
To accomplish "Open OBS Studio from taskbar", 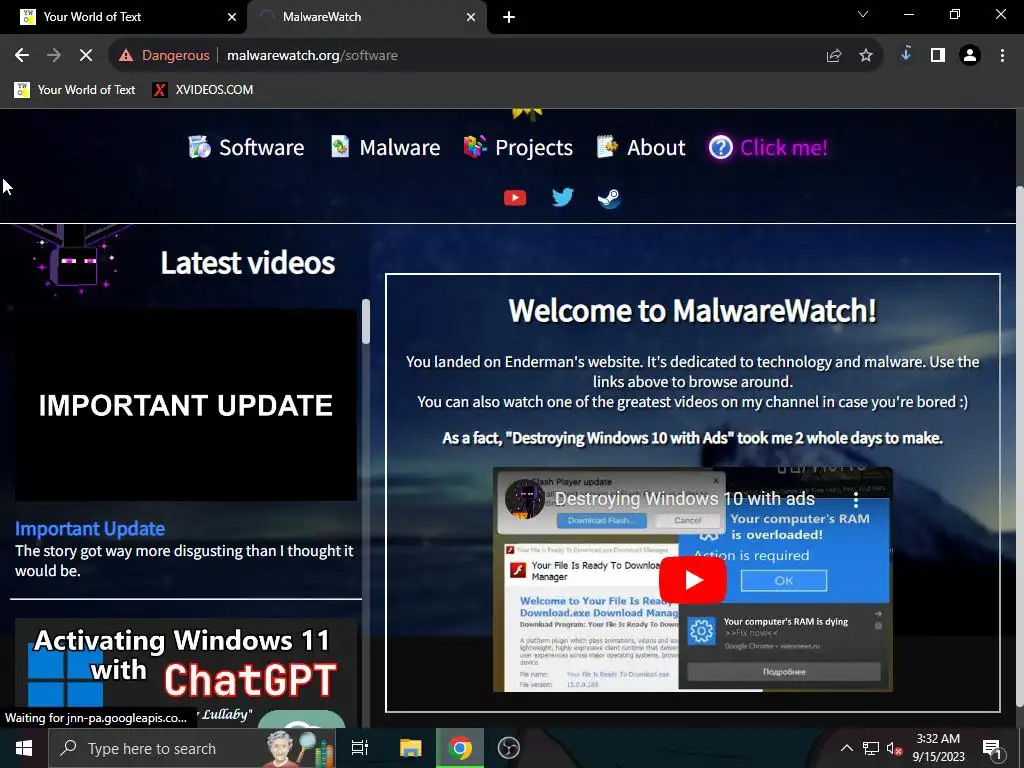I will click(509, 748).
